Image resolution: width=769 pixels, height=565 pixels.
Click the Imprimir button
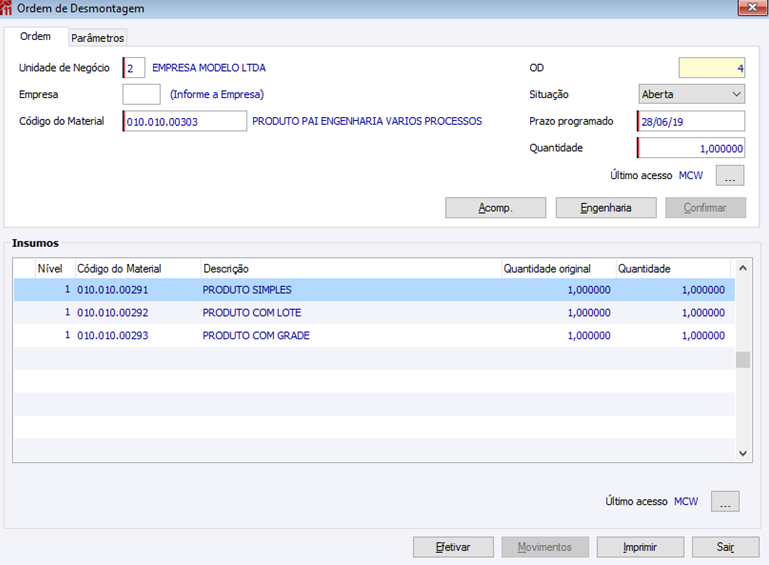640,547
